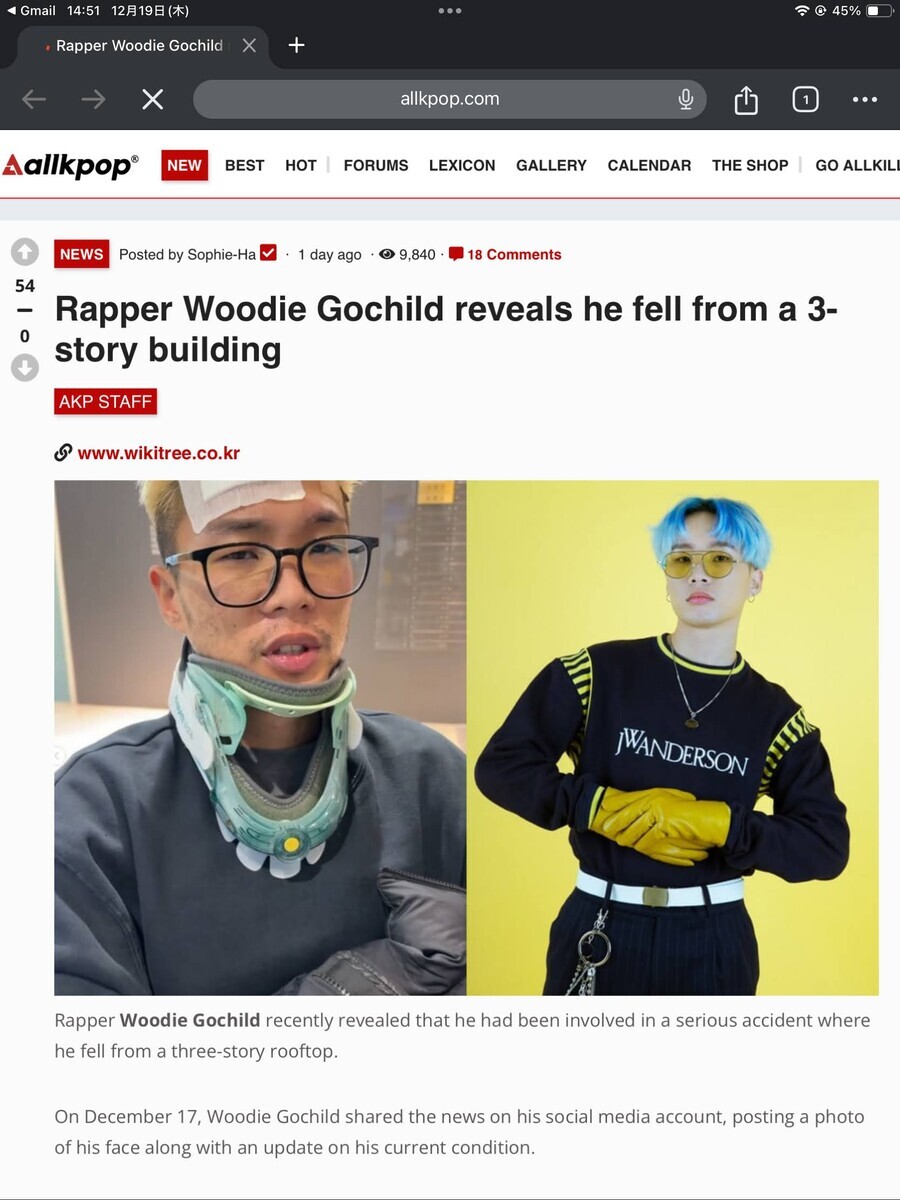The image size is (900, 1200).
Task: Open the tab switcher showing 1 tab
Action: tap(805, 99)
